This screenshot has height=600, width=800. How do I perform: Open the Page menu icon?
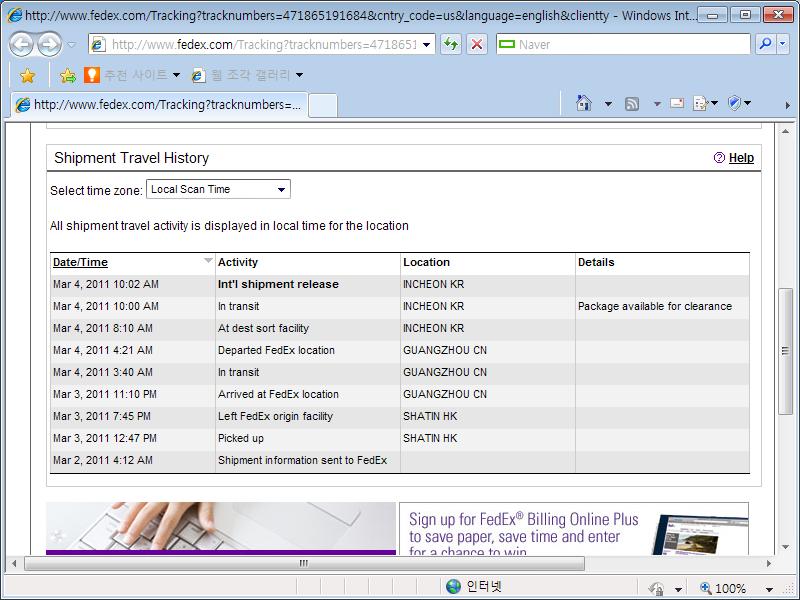[x=705, y=104]
